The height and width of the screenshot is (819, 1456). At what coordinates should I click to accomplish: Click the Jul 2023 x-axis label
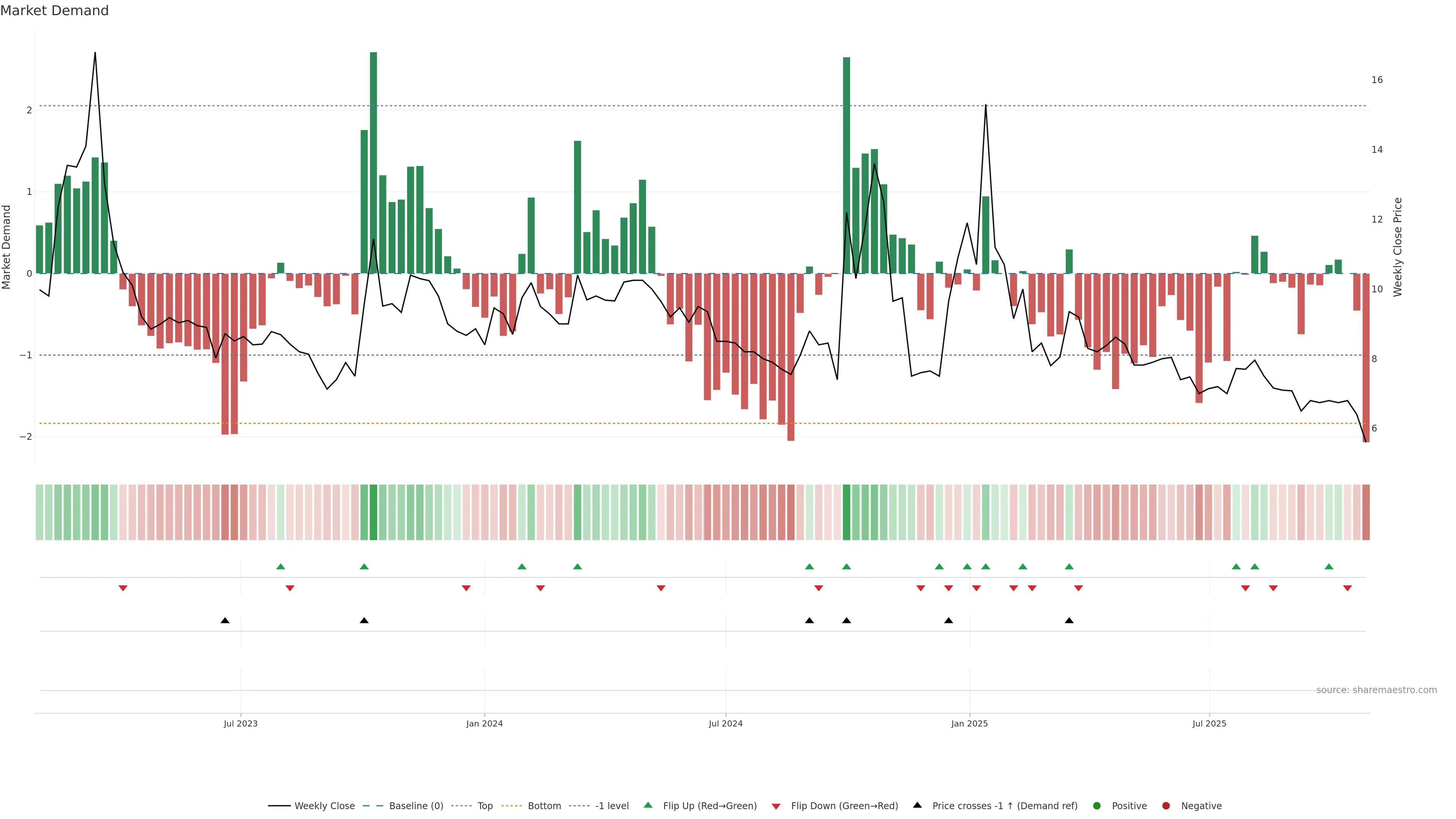point(240,724)
